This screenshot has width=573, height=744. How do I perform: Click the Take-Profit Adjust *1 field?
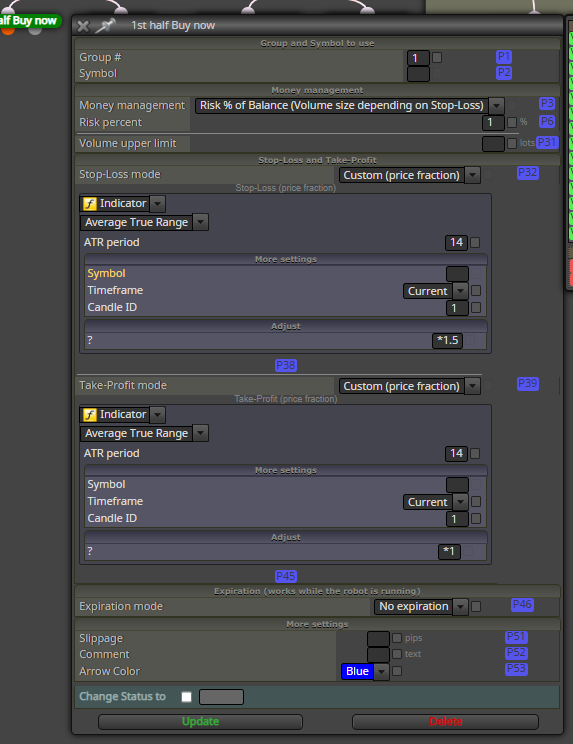449,551
